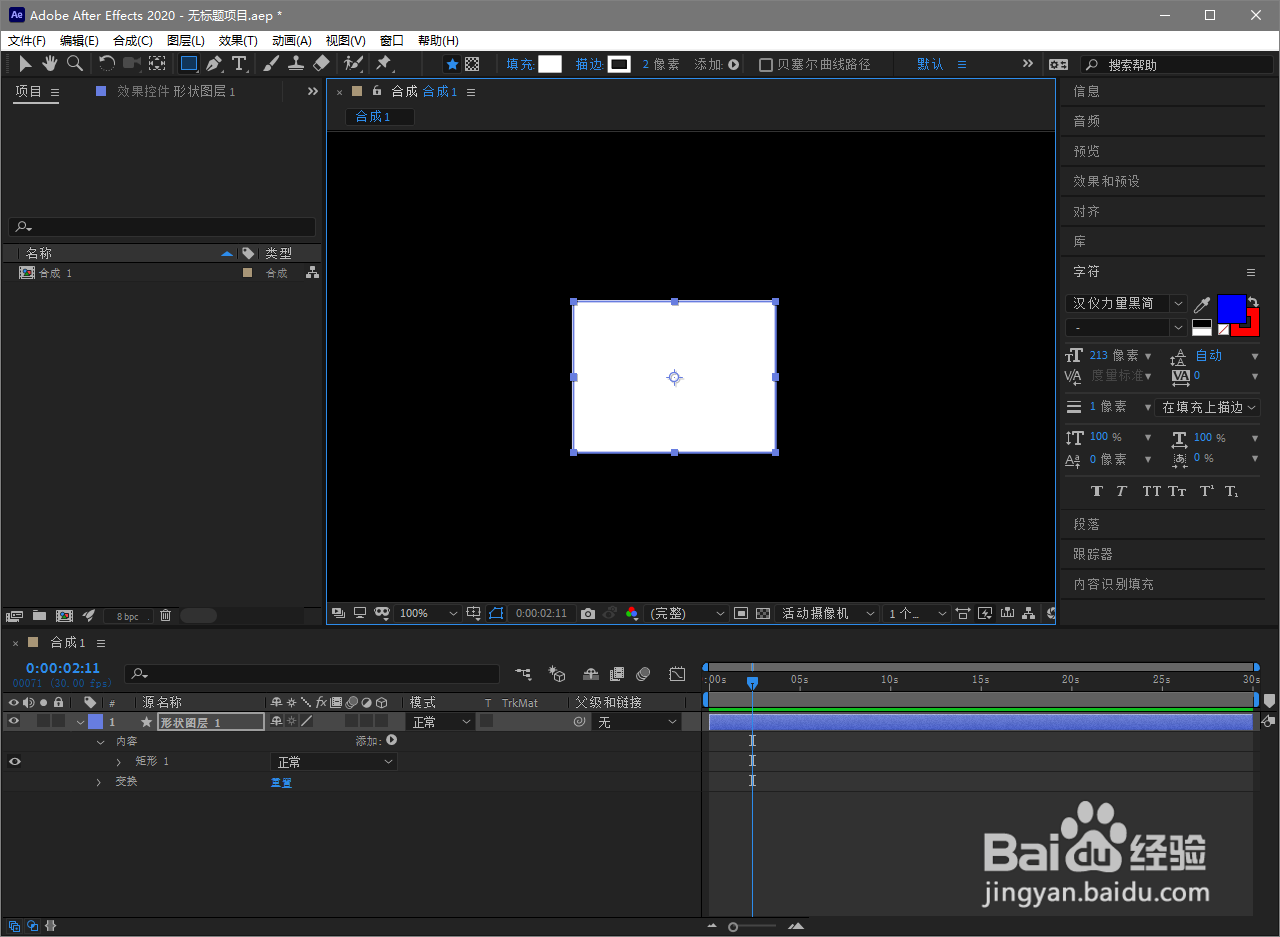Open the 动画(A) menu
1280x937 pixels.
292,41
